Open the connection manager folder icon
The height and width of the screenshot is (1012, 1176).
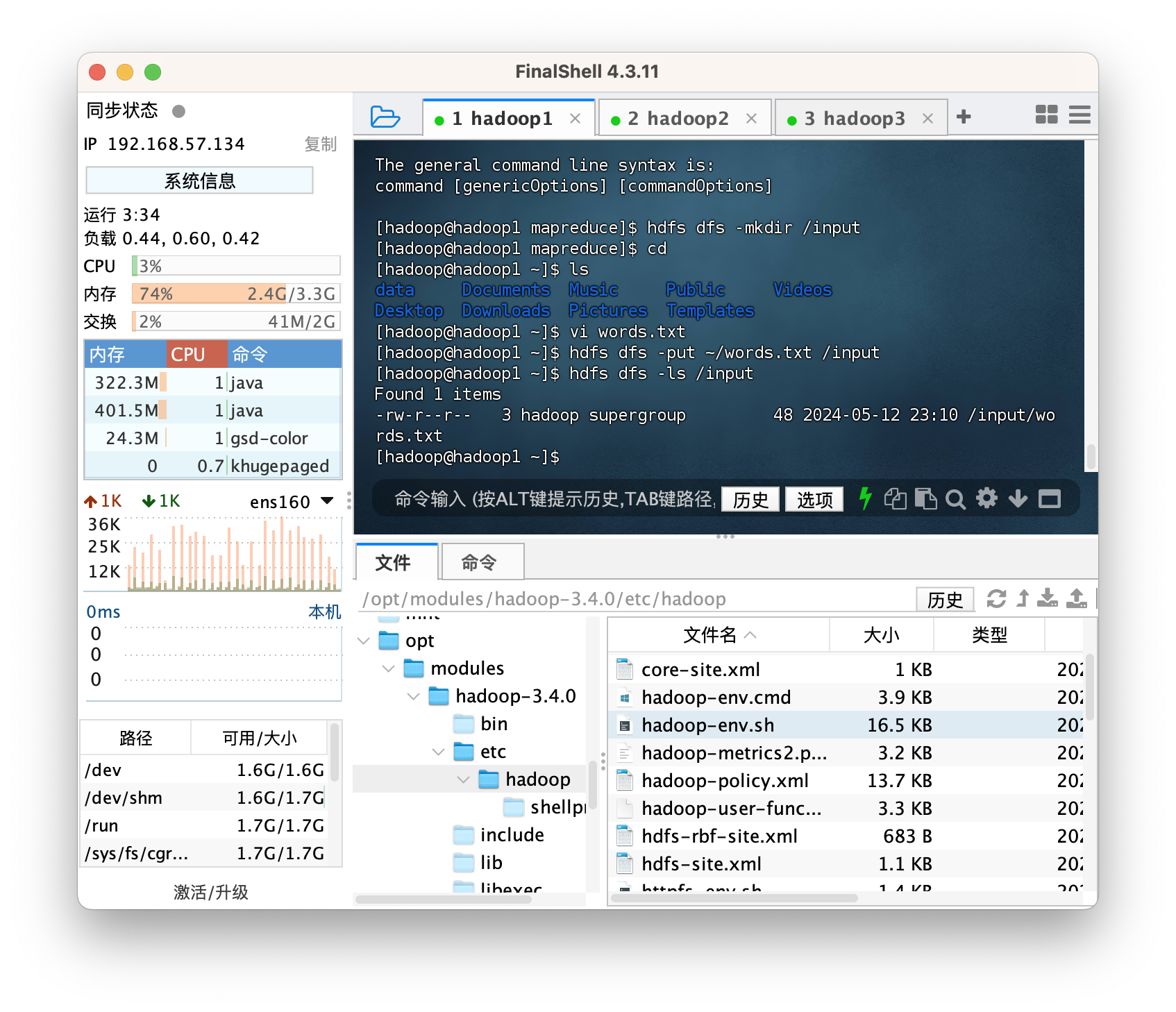tap(385, 117)
